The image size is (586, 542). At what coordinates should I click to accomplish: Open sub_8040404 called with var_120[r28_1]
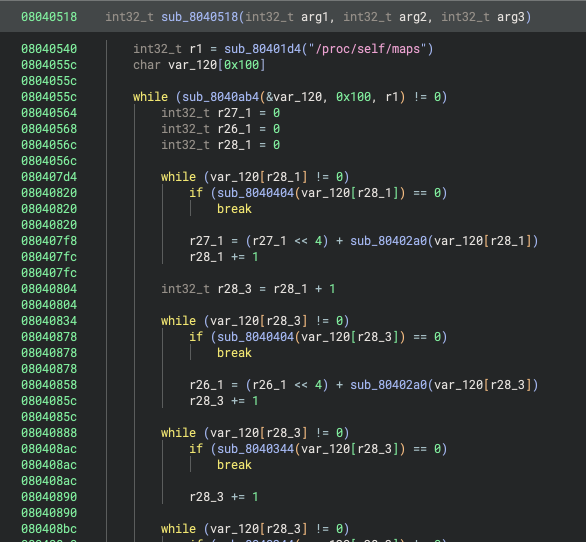point(256,193)
